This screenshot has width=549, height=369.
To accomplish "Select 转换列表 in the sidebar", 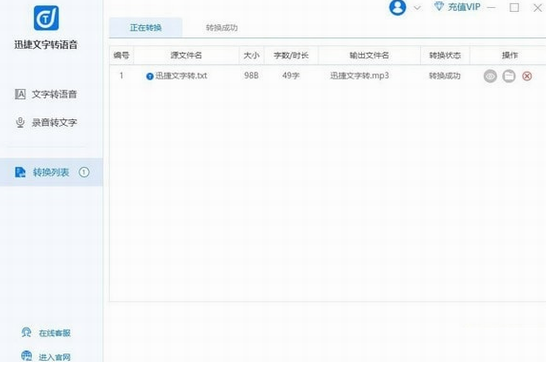I will [51, 172].
